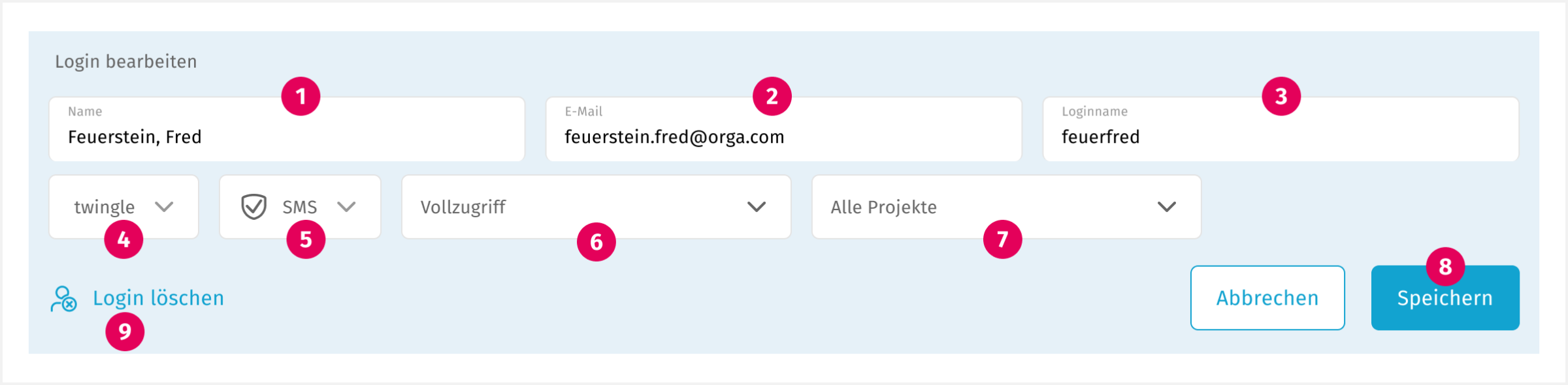
Task: Focus the Name field with Feuerstein, Fred
Action: [286, 137]
